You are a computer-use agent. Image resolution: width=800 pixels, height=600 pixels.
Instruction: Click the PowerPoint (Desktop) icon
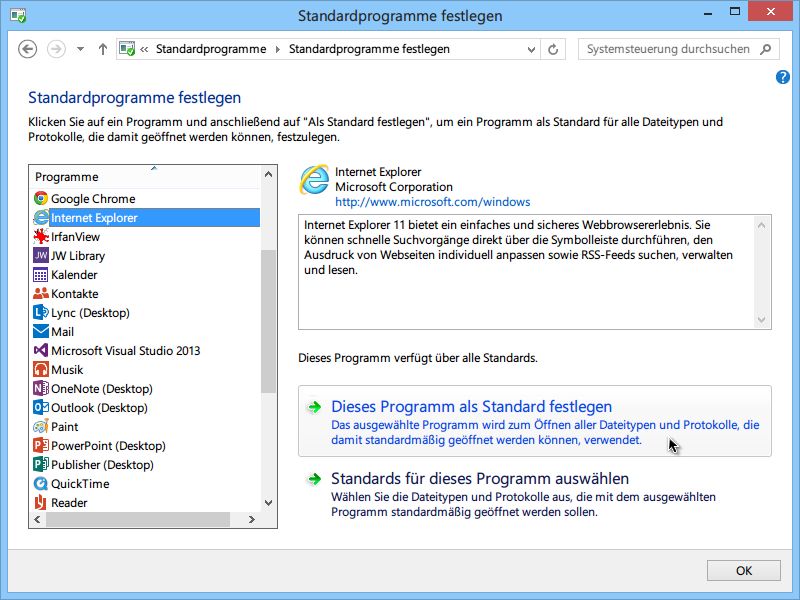pyautogui.click(x=41, y=445)
